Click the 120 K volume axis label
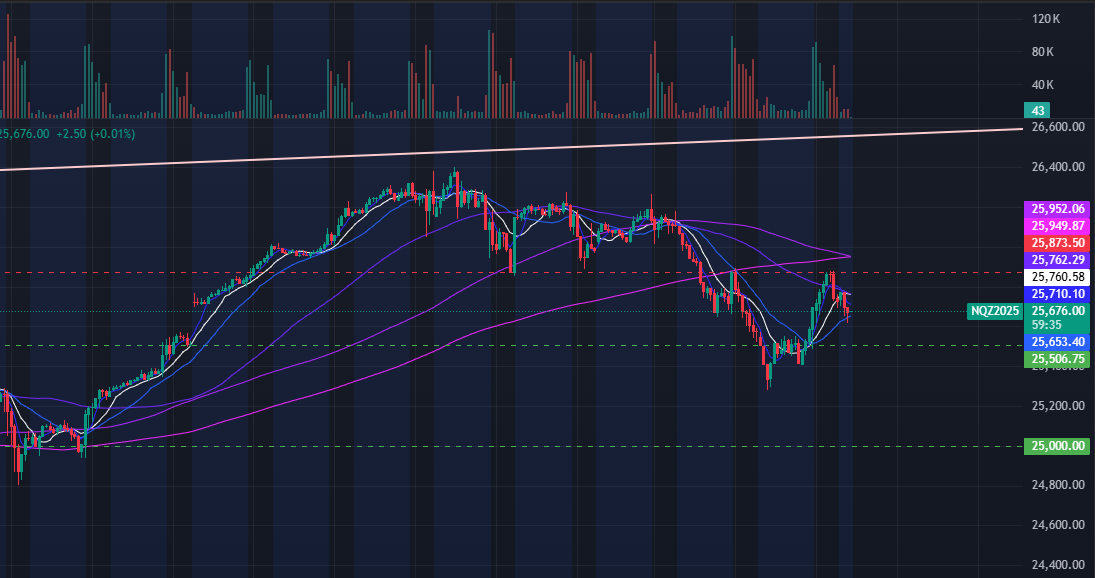The image size is (1095, 578). pyautogui.click(x=1046, y=19)
